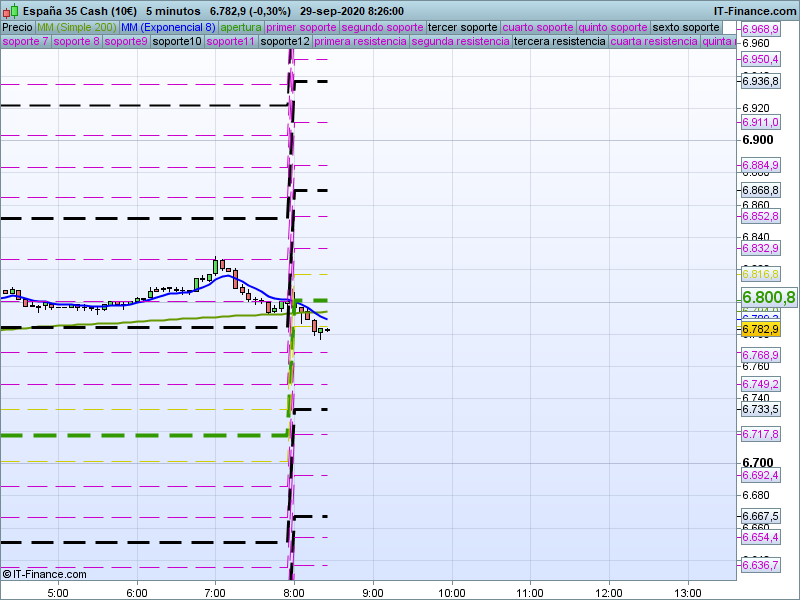Select the soporte9 label

coord(126,41)
